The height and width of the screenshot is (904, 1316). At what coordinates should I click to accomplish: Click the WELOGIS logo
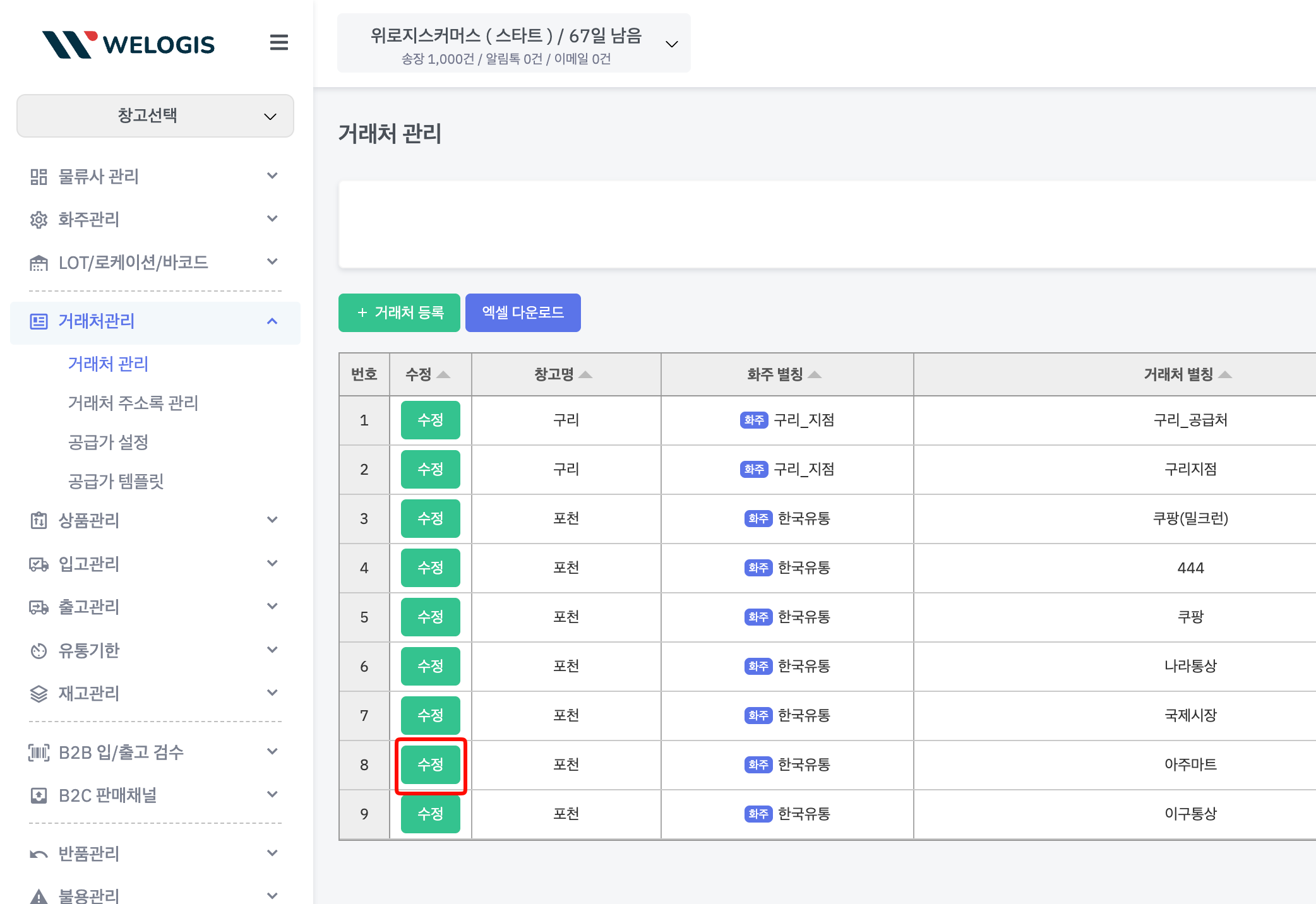pyautogui.click(x=129, y=44)
